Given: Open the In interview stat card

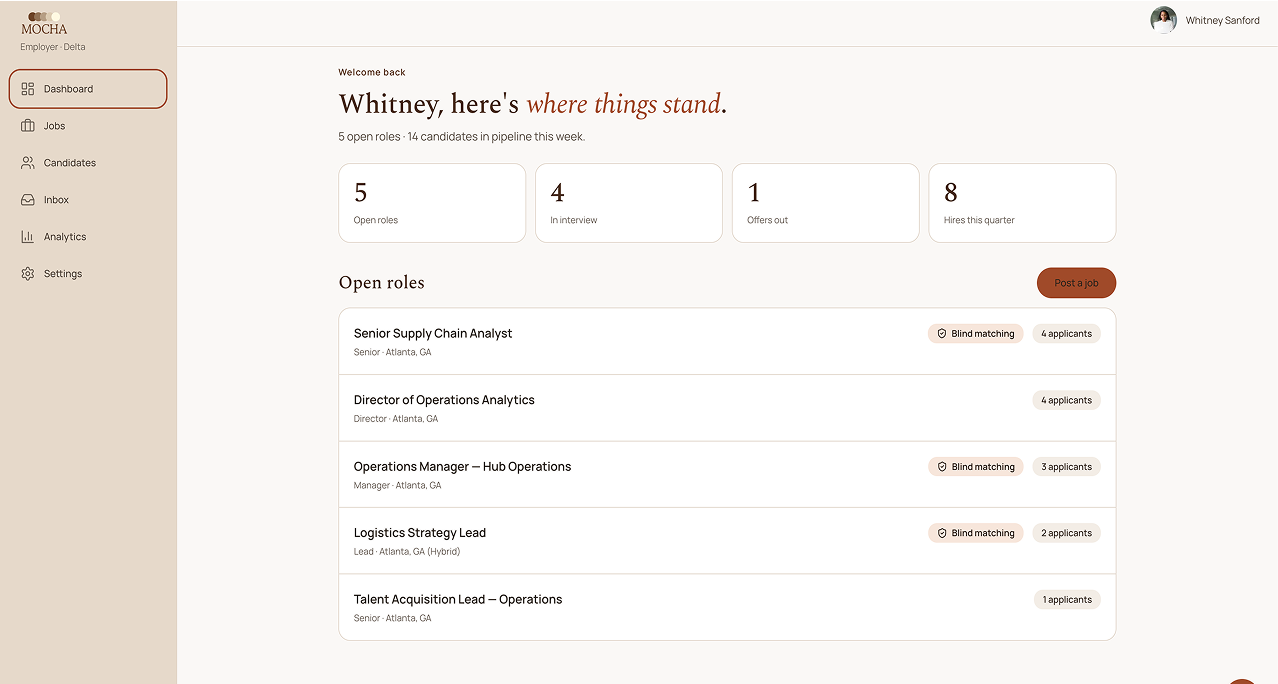Looking at the screenshot, I should (629, 203).
